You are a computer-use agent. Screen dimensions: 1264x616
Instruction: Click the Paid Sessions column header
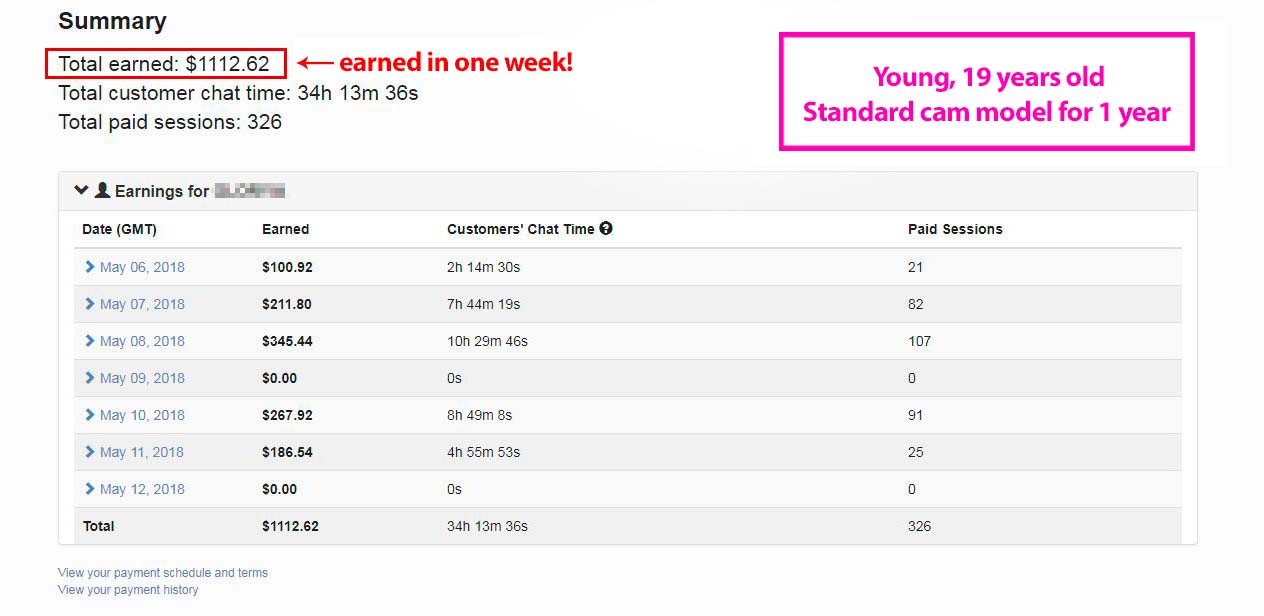955,229
